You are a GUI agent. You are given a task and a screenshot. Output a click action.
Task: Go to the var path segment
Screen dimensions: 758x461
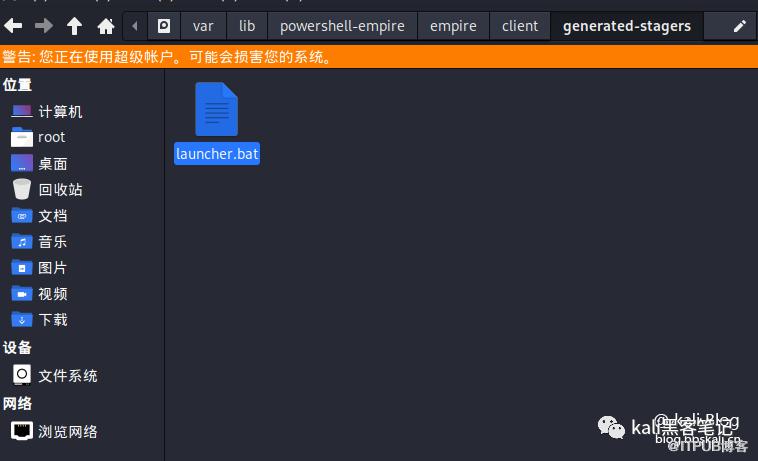203,26
